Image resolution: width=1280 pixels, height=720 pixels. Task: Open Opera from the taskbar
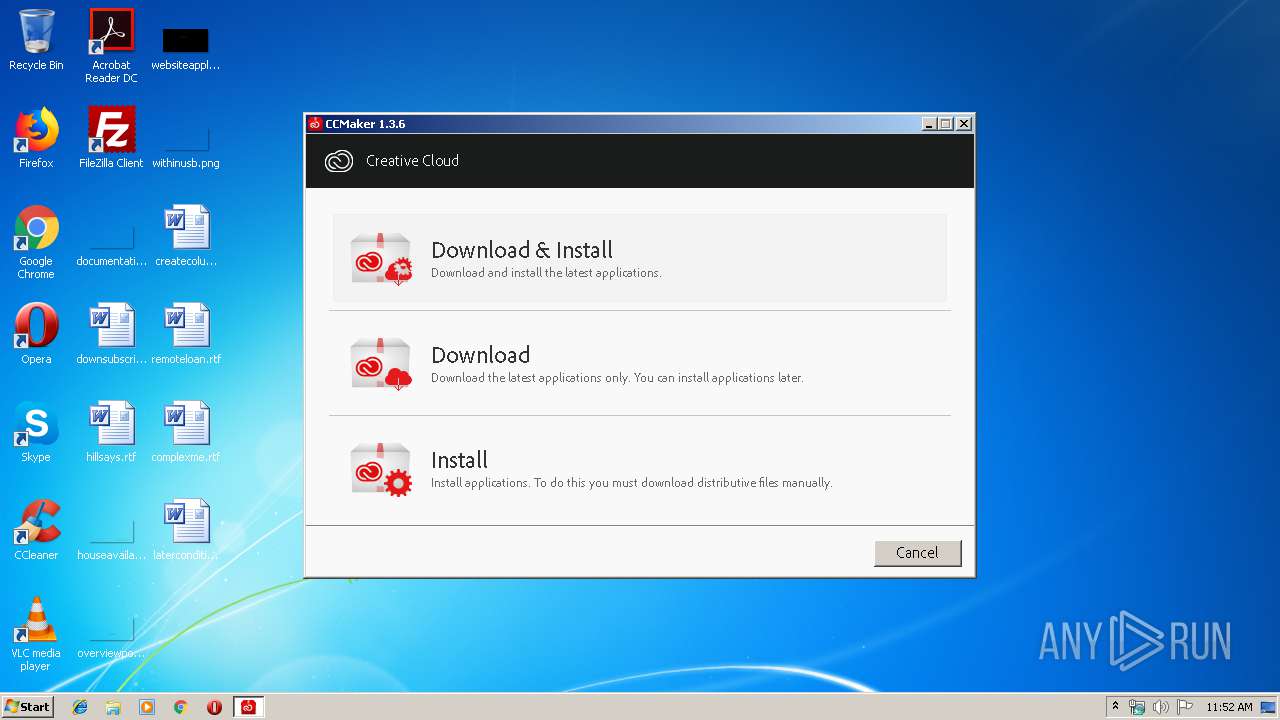[214, 707]
